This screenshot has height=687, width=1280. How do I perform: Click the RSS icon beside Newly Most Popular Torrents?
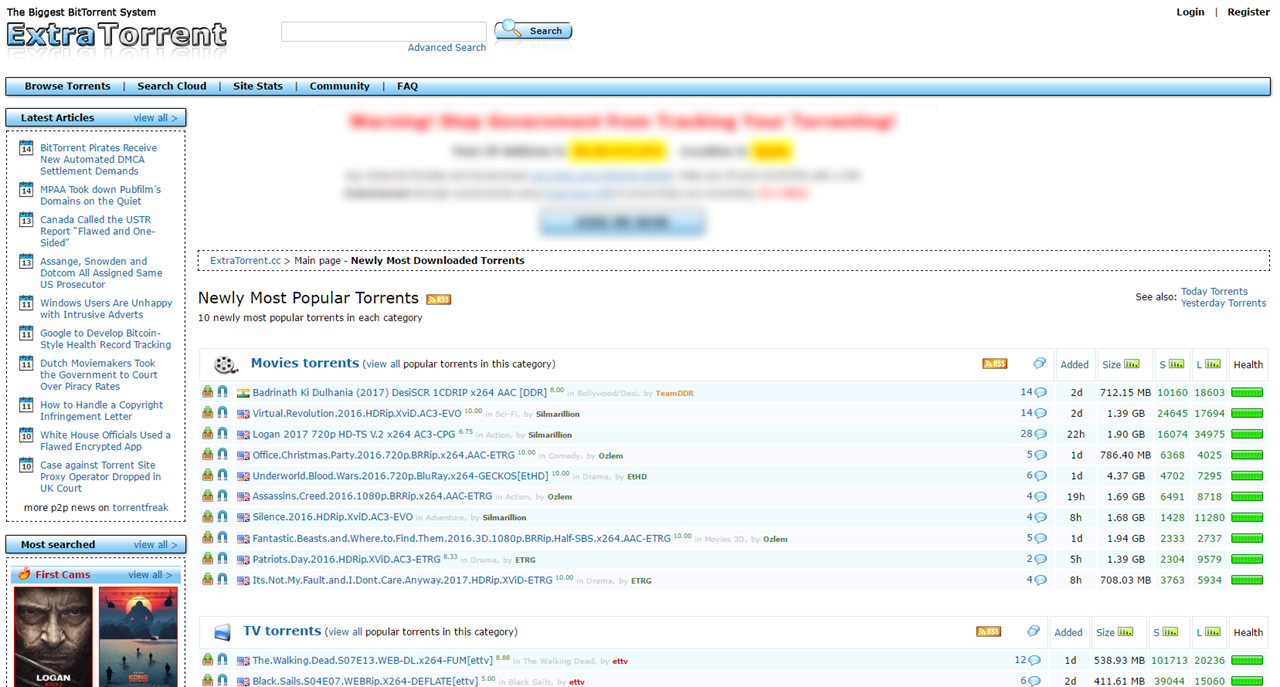438,299
